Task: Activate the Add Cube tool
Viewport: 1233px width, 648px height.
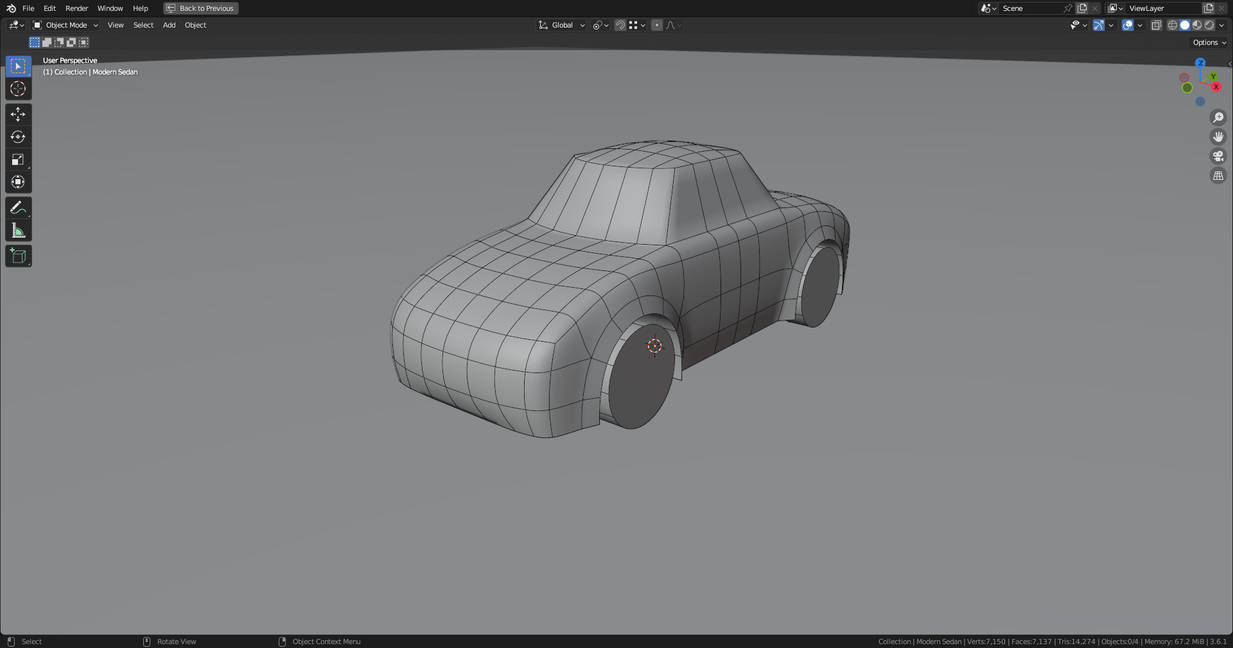Action: [18, 256]
